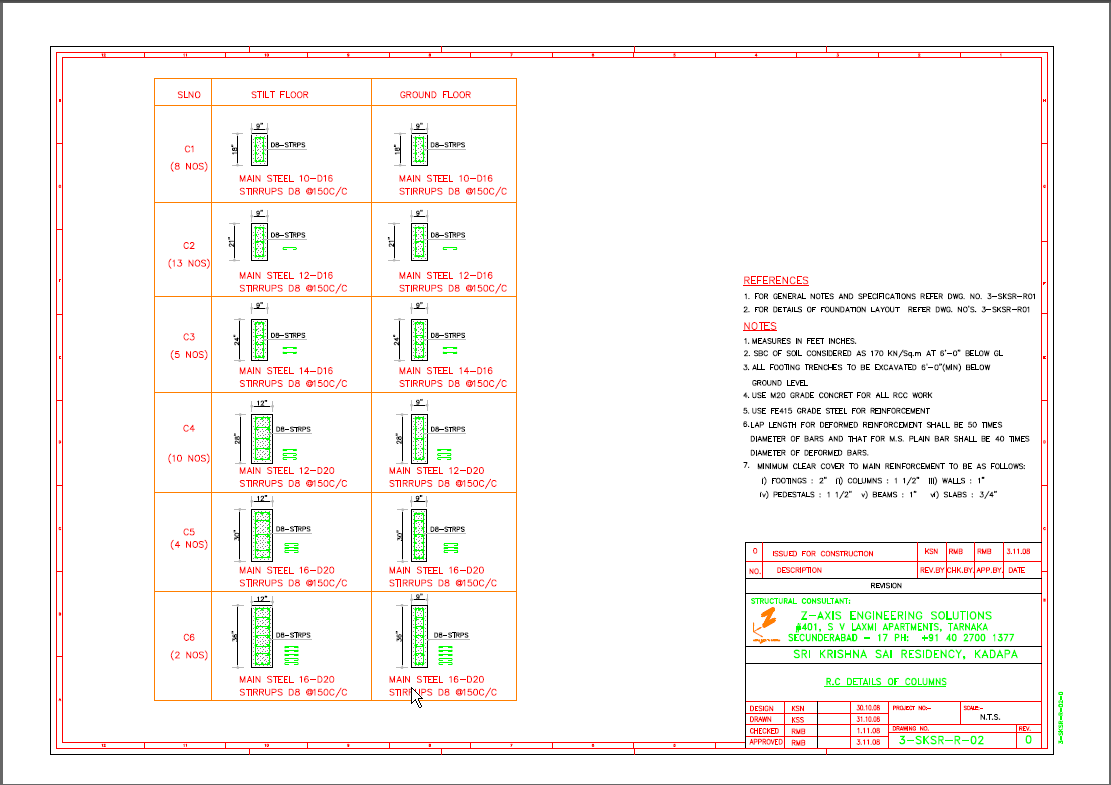Select MAIN STEEL 12-D20 in C4 ground floor cell
The height and width of the screenshot is (785, 1111).
tap(436, 470)
